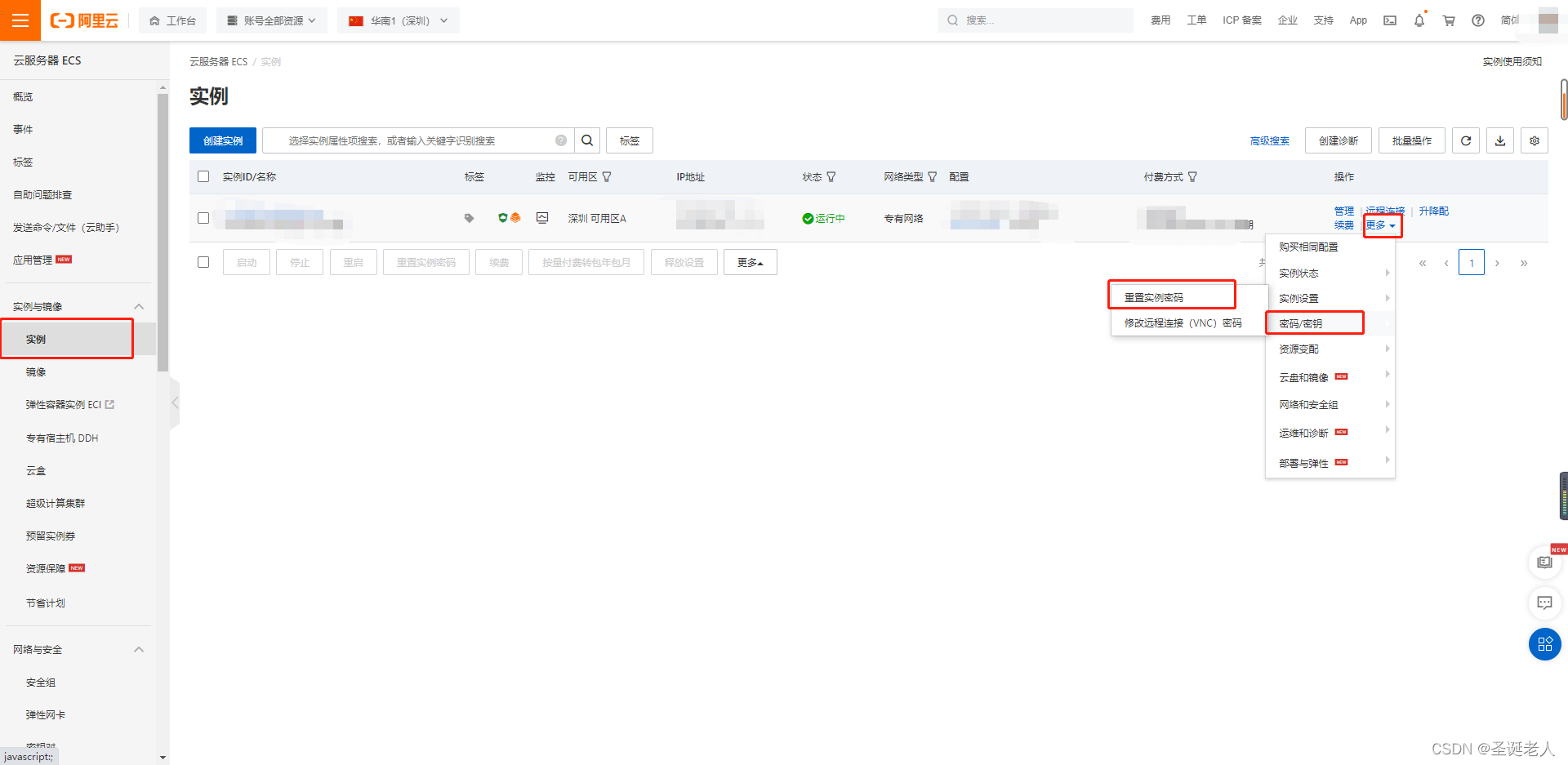
Task: Go to next page arrow in pagination
Action: point(1497,262)
